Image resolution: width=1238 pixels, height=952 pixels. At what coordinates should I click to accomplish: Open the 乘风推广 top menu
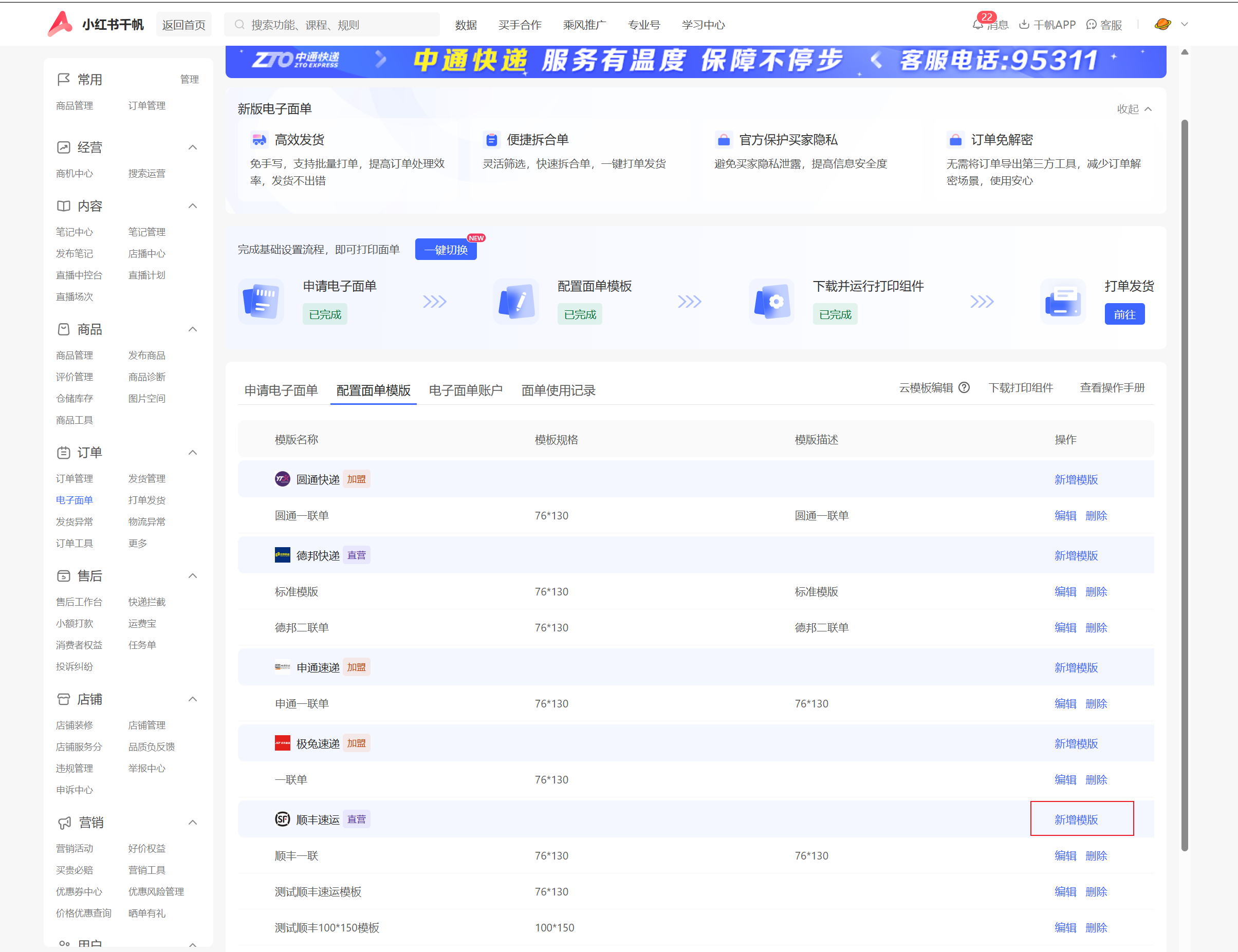tap(584, 25)
